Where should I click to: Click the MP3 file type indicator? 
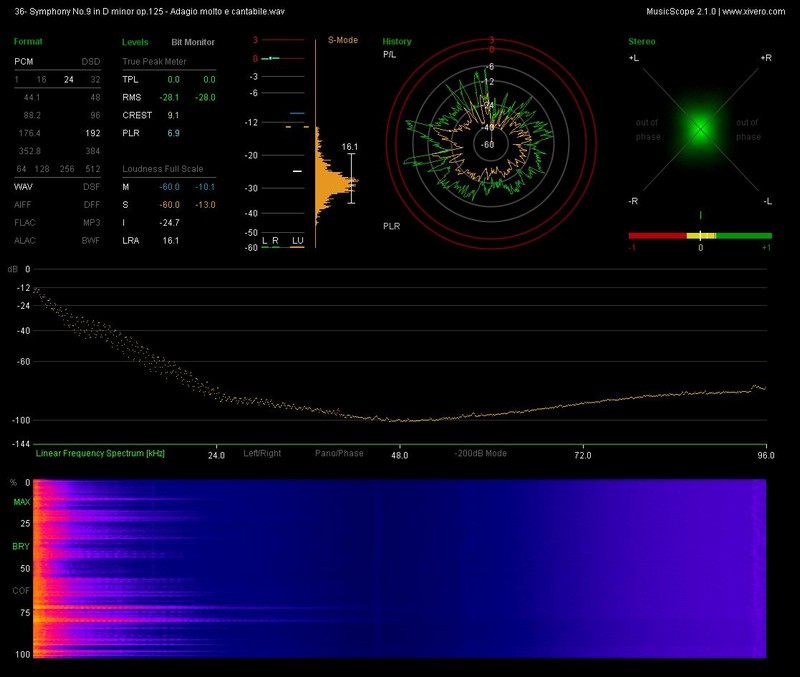tap(92, 222)
